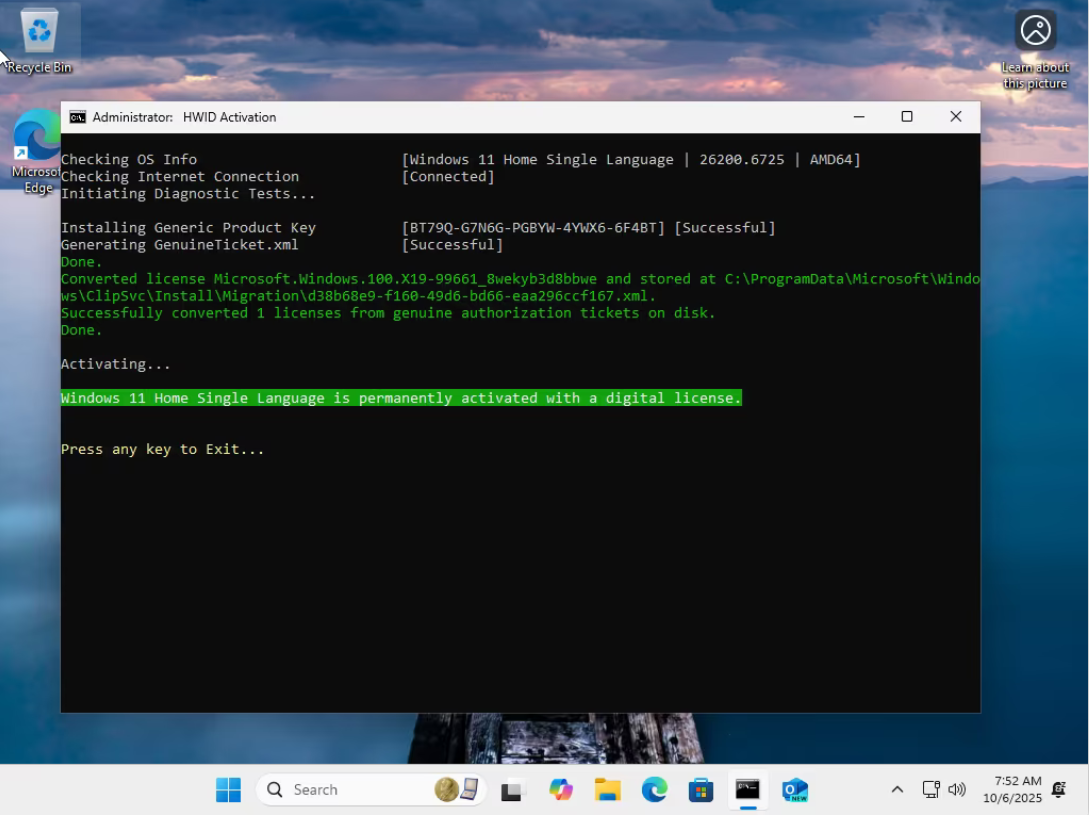Minimize the HWID Activation window
This screenshot has height=815, width=1089.
click(859, 117)
